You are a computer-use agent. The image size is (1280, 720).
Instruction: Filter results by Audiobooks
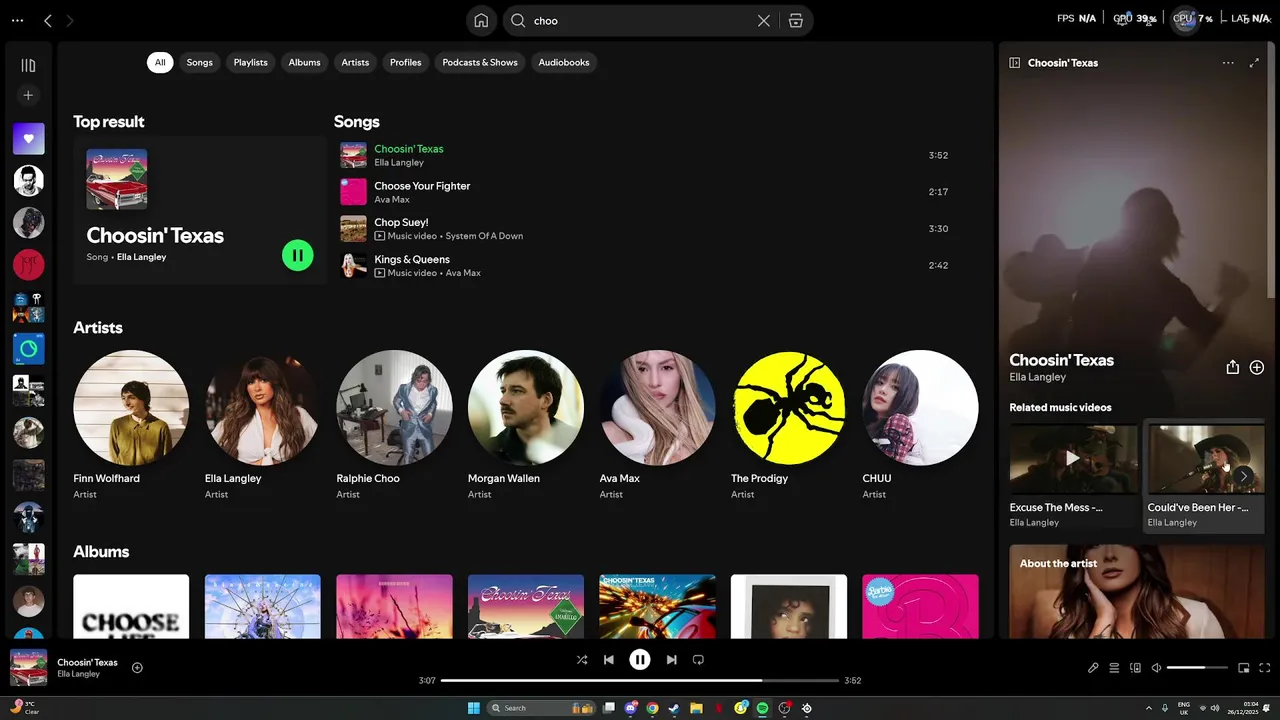(564, 62)
